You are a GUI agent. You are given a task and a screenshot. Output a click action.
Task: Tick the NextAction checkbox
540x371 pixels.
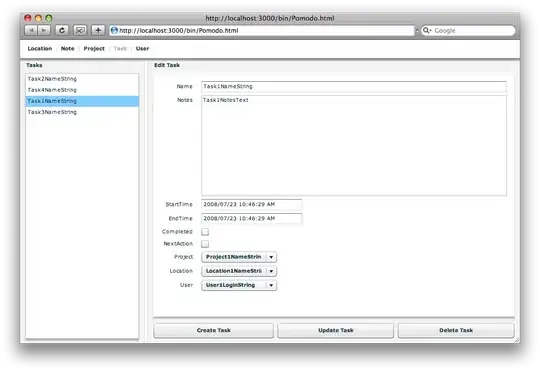pos(205,244)
